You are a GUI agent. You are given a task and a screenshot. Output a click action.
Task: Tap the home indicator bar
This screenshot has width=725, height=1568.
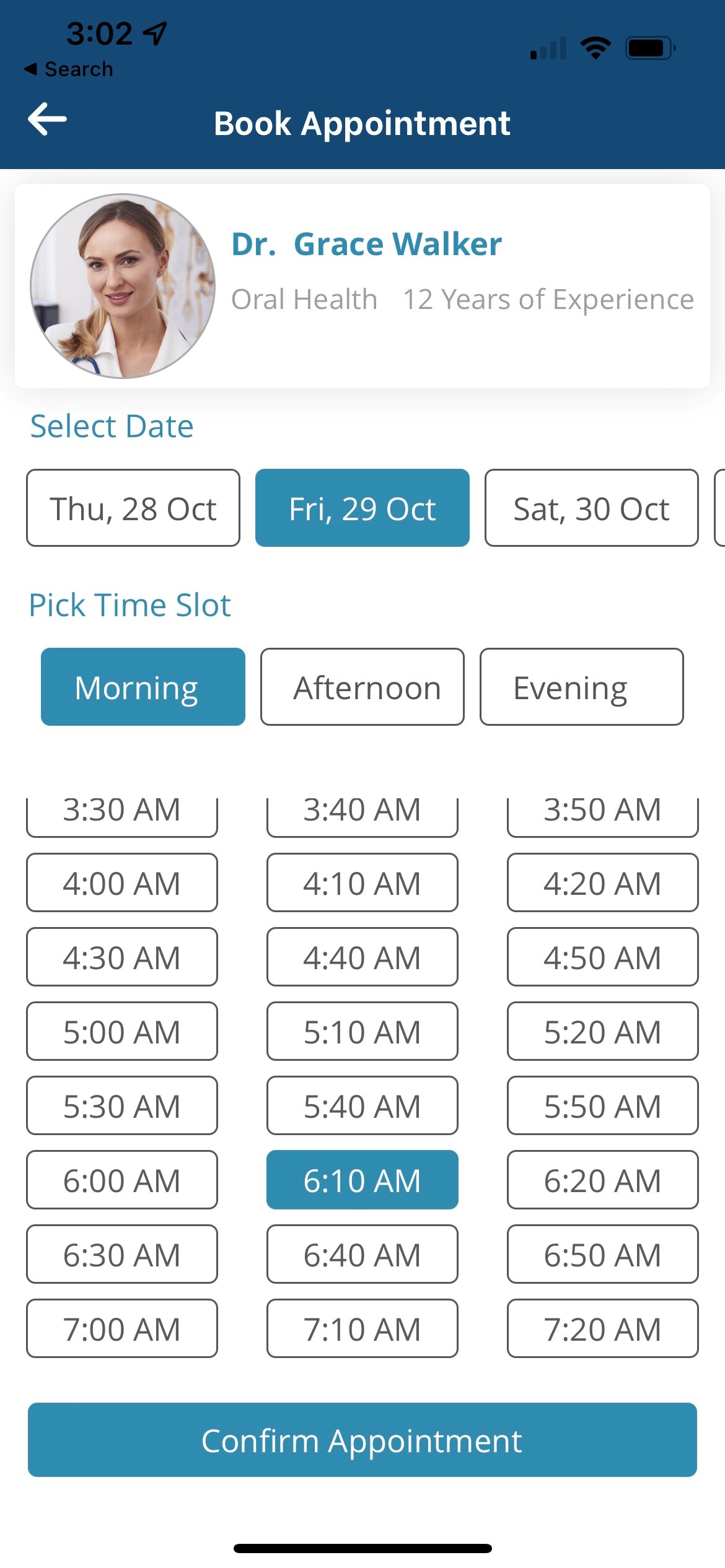point(362,1548)
